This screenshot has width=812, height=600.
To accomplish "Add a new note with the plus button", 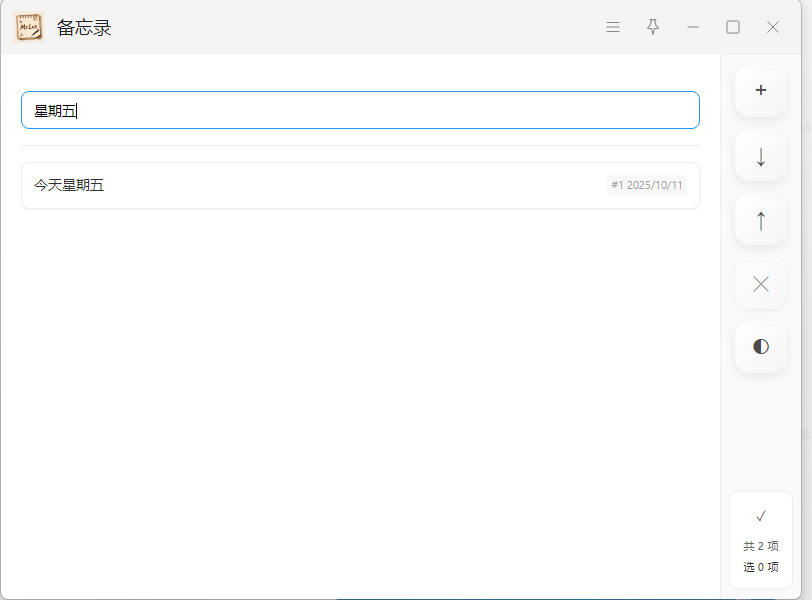I will click(760, 91).
